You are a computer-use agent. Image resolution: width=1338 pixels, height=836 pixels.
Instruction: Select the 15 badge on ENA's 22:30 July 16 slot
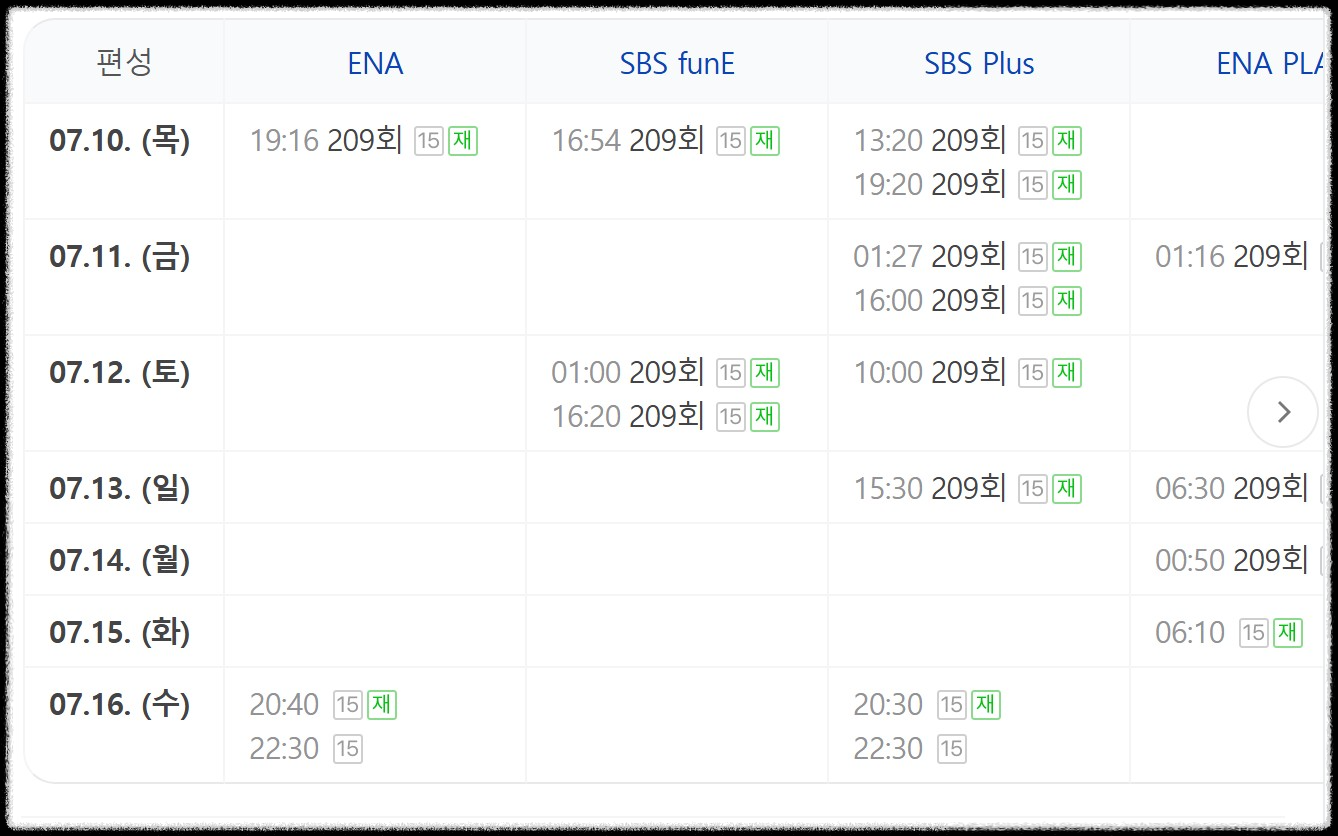[x=348, y=748]
